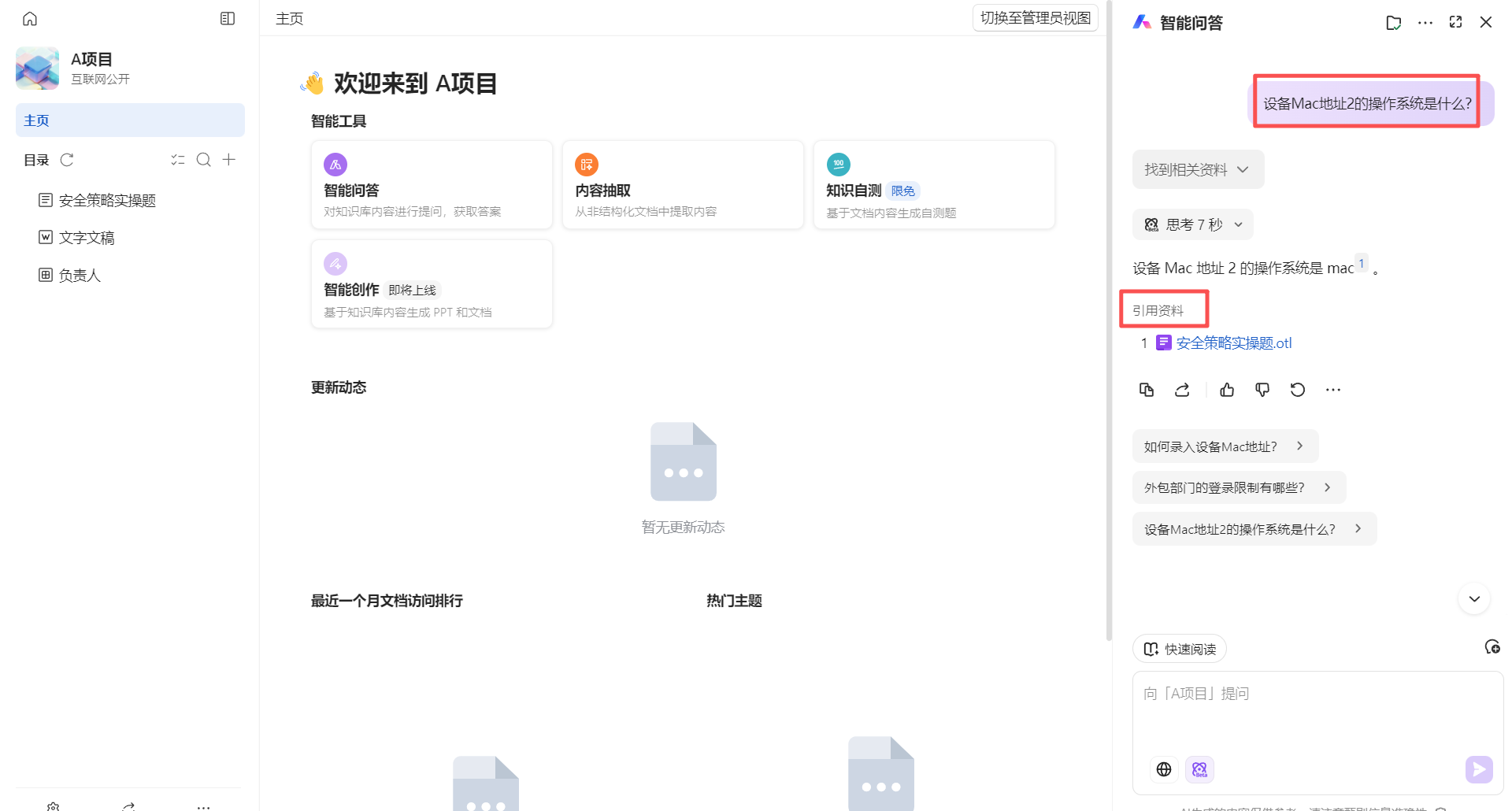Image resolution: width=1512 pixels, height=811 pixels.
Task: Click the 智能问答 logo in panel header
Action: 1142,22
